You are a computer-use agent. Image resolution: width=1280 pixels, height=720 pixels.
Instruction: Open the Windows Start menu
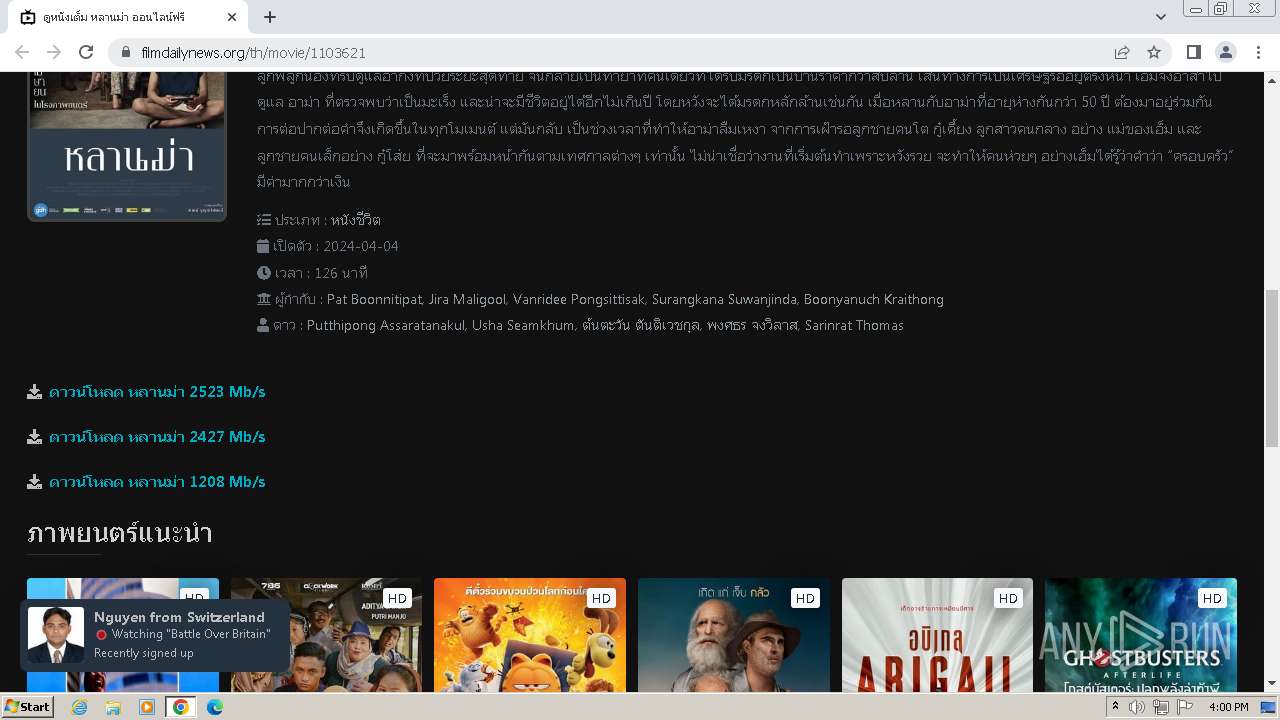(27, 706)
